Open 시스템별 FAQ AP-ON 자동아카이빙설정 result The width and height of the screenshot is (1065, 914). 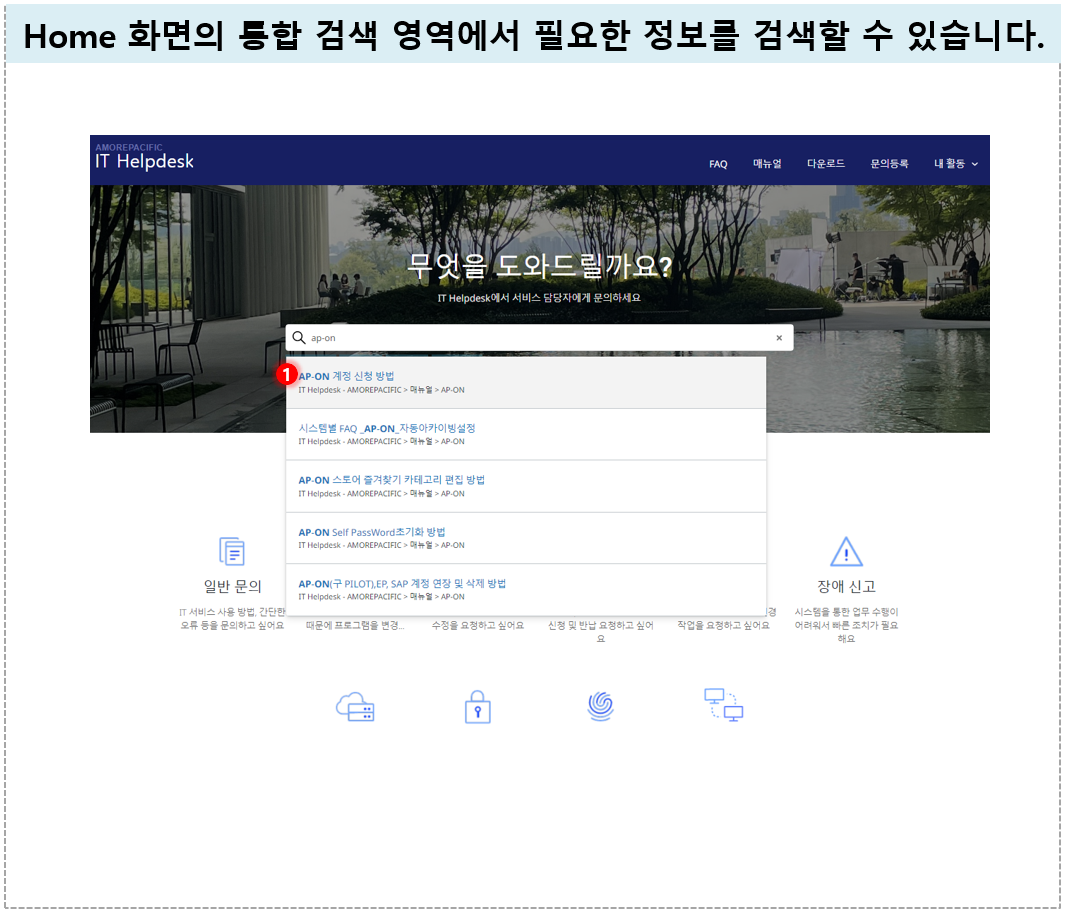(x=526, y=435)
